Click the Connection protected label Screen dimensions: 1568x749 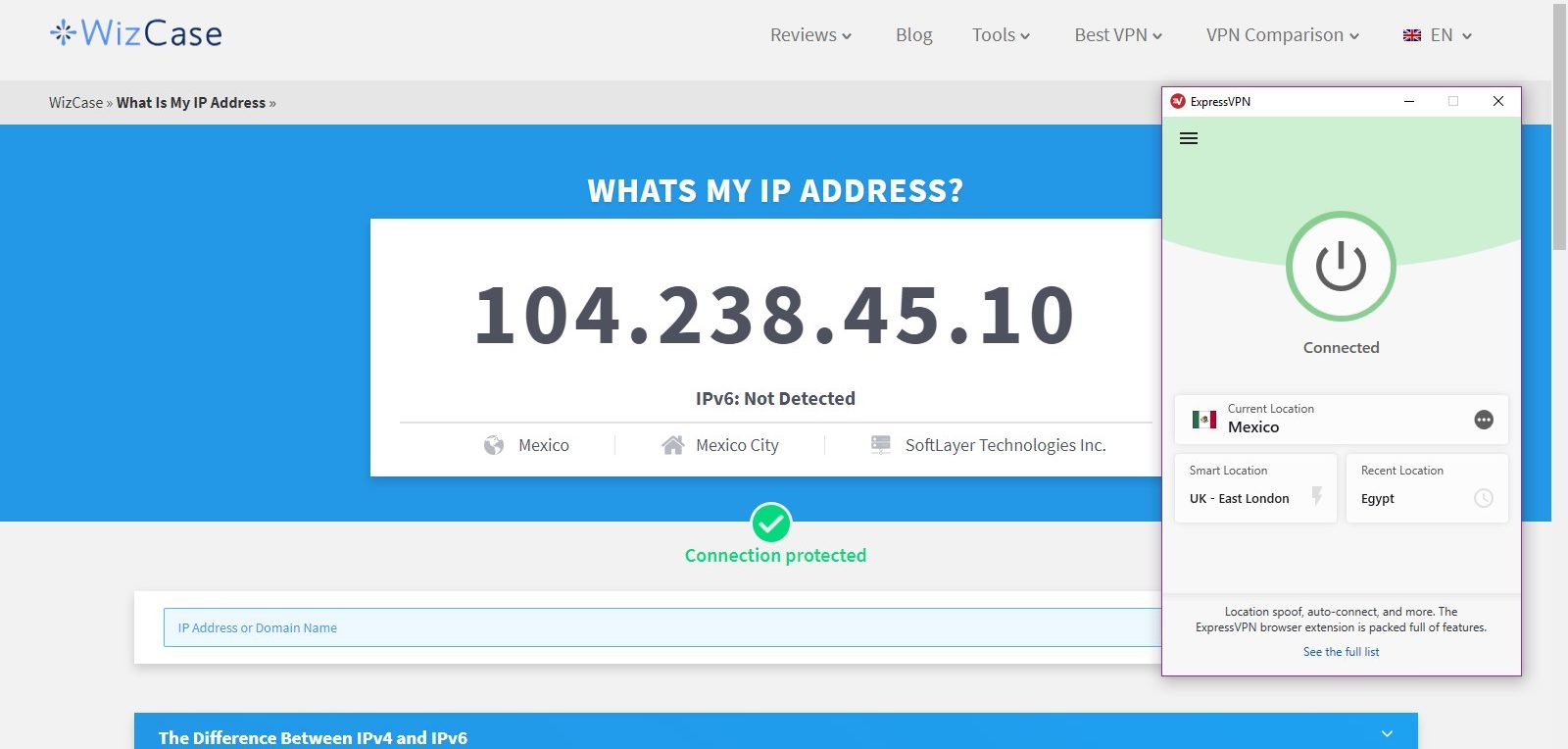[775, 556]
